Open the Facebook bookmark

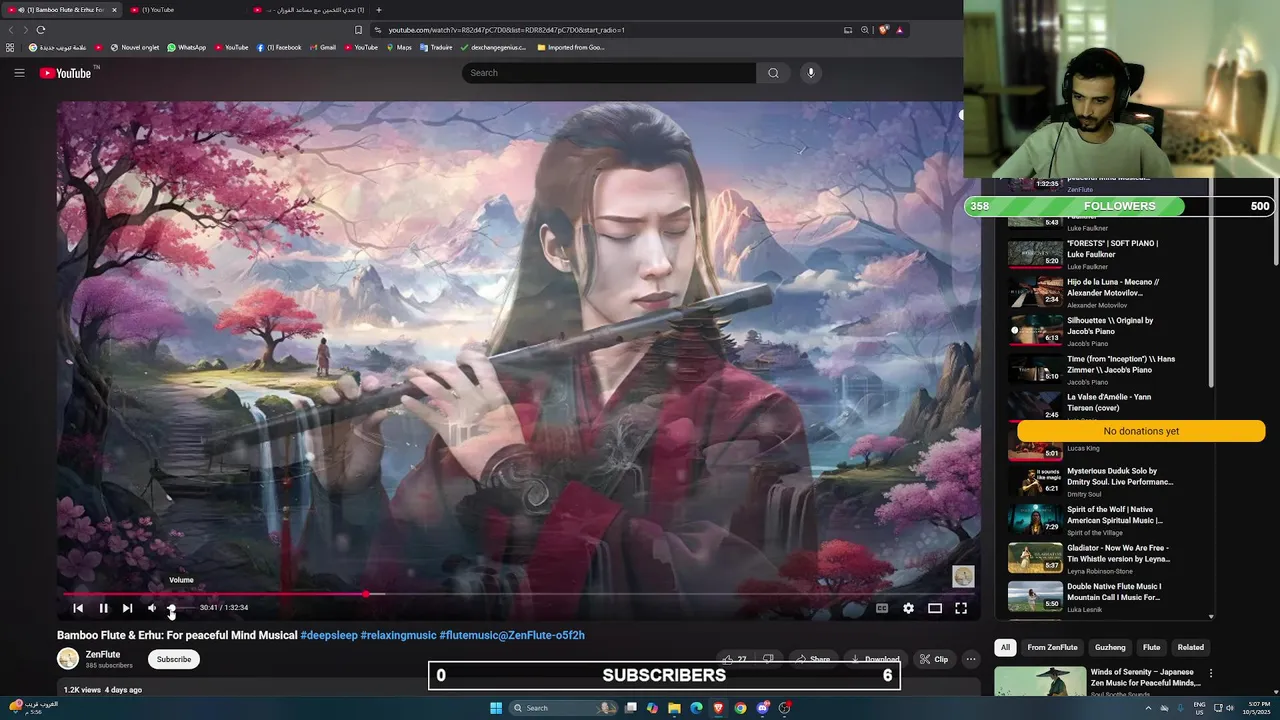(x=279, y=47)
